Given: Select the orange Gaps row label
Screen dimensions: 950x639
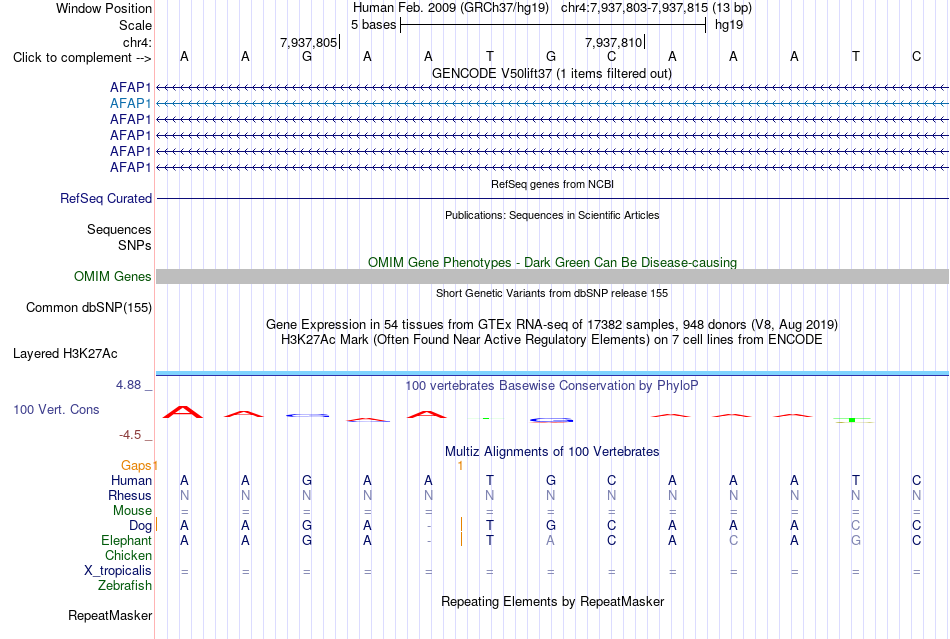Looking at the screenshot, I should (x=136, y=465).
